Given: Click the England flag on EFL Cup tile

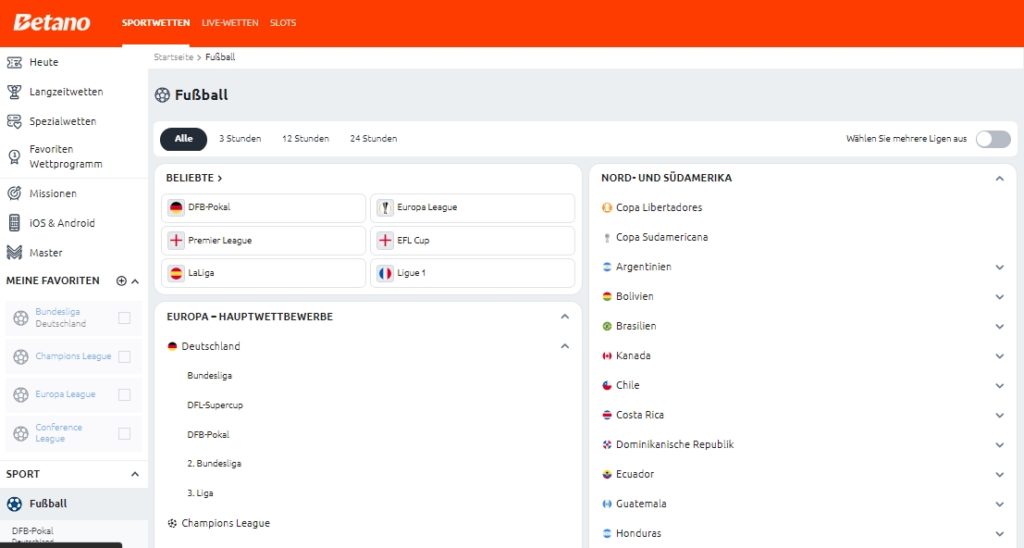Looking at the screenshot, I should click(385, 240).
